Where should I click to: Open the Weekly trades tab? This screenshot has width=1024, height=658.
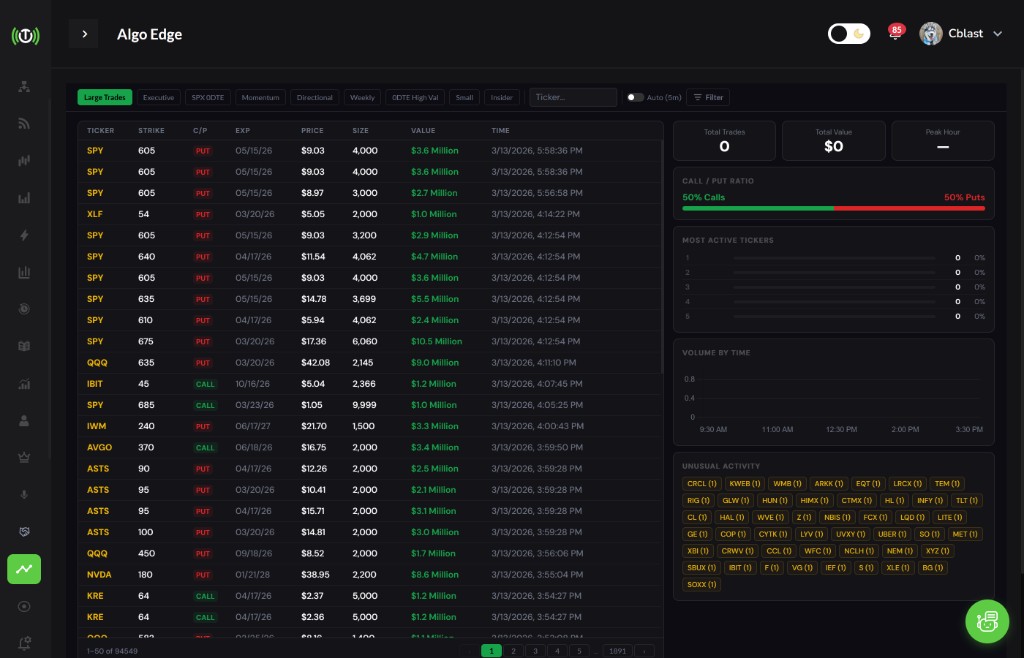pos(362,97)
